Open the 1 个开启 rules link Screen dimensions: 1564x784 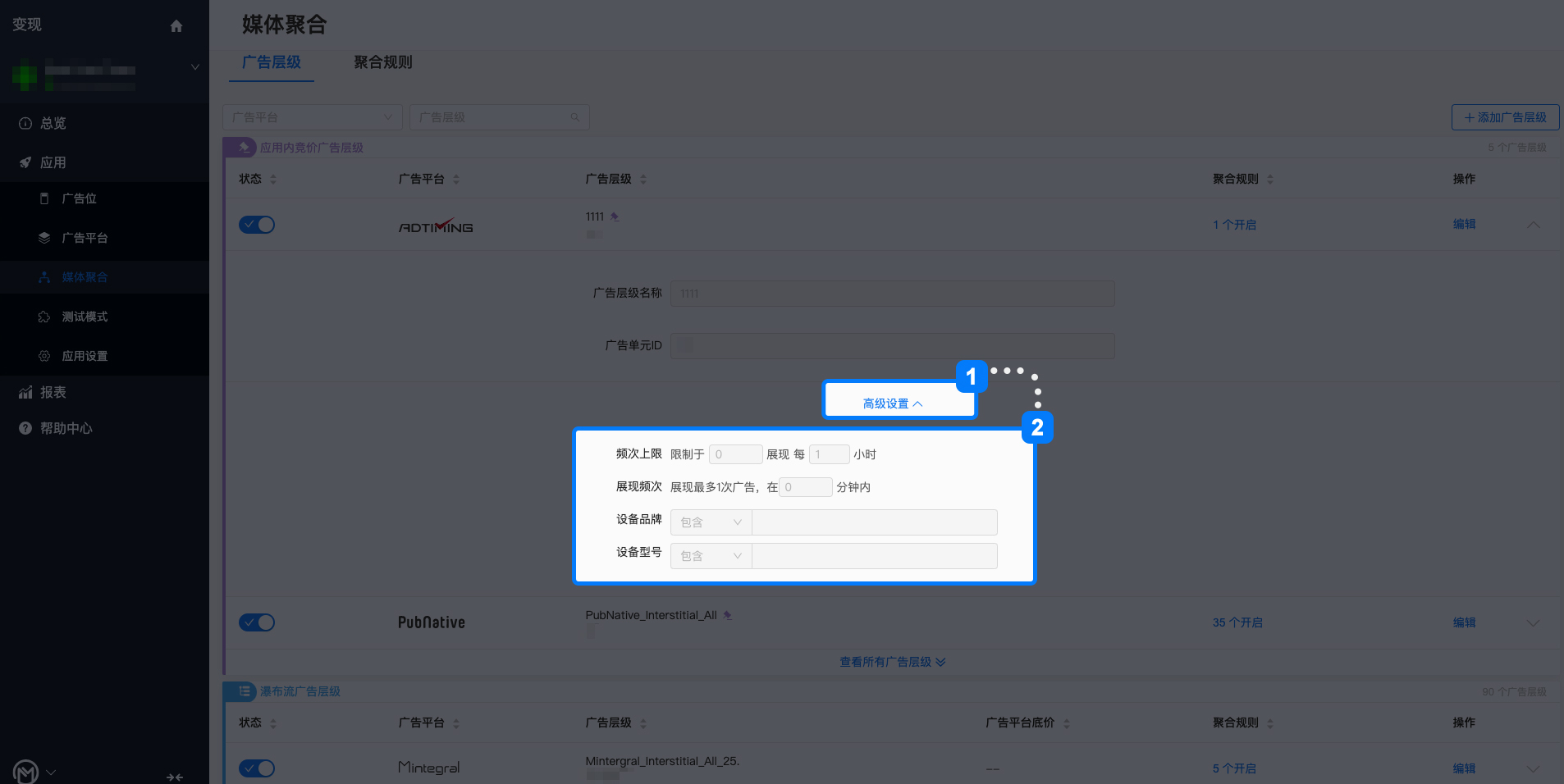coord(1235,225)
